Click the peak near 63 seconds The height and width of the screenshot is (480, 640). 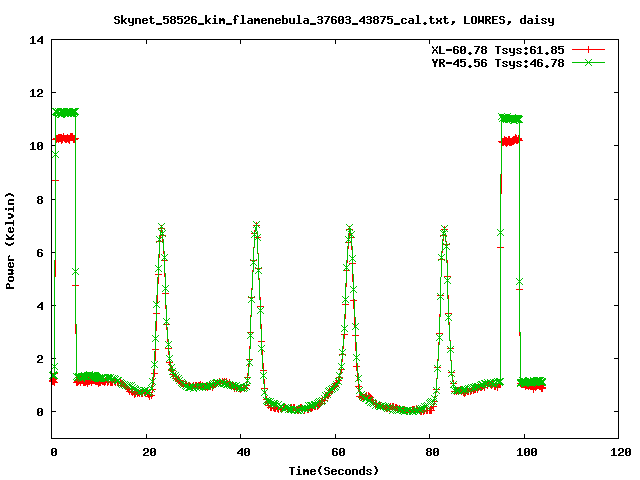point(350,228)
